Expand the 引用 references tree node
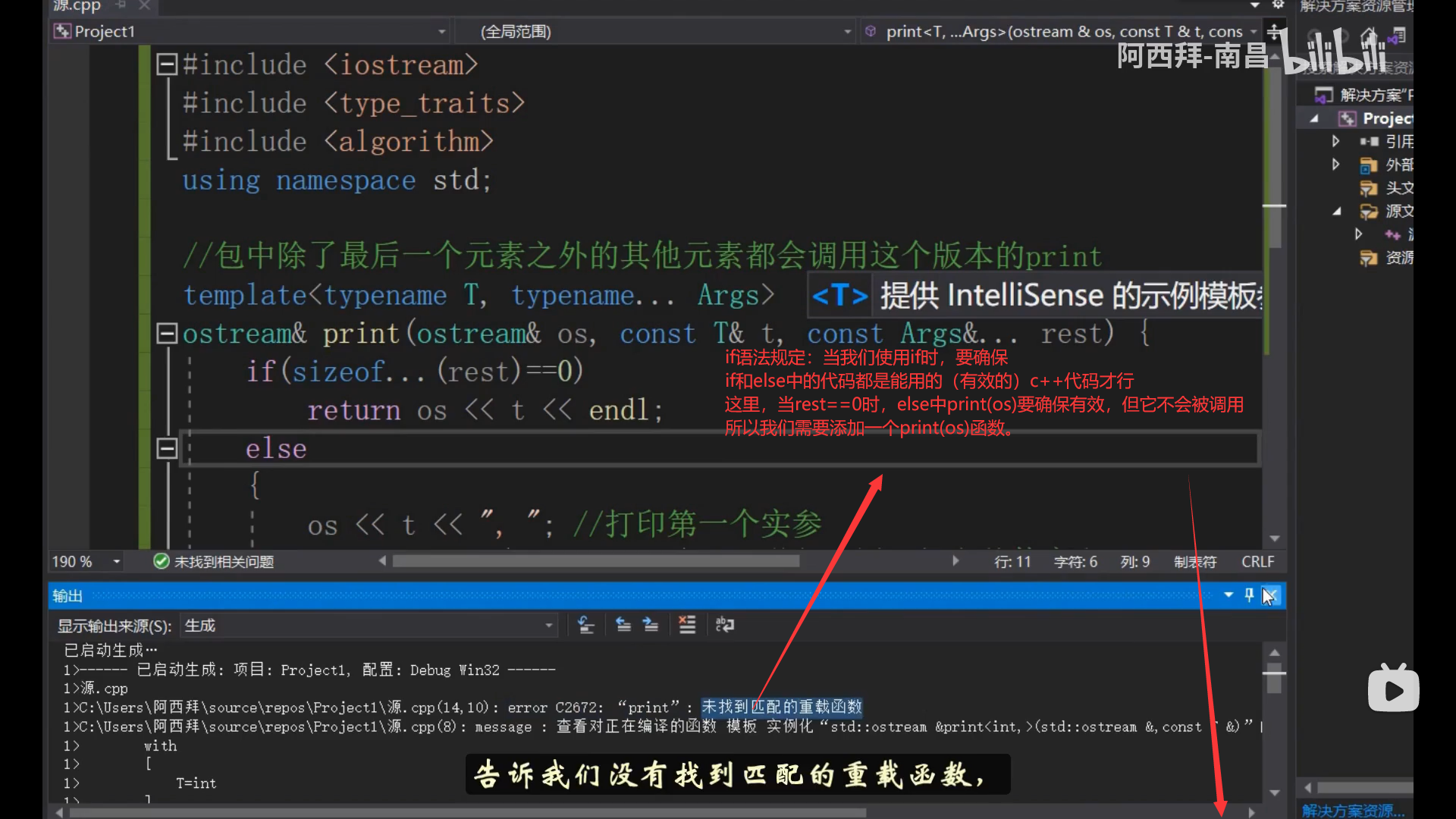1456x819 pixels. click(1335, 141)
